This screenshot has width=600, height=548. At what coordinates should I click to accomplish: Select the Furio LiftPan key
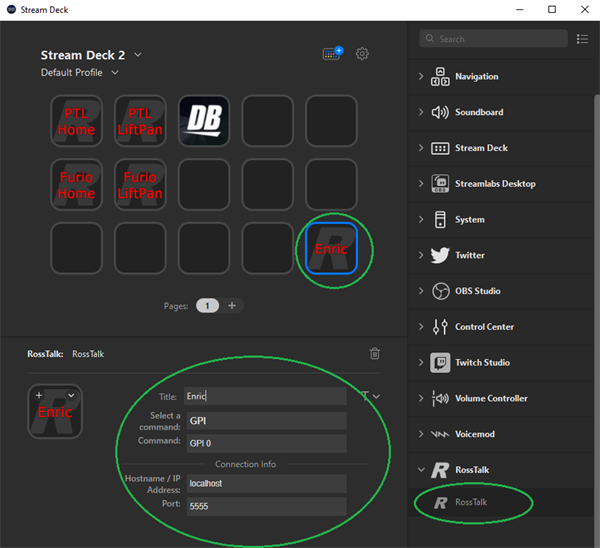tap(140, 184)
